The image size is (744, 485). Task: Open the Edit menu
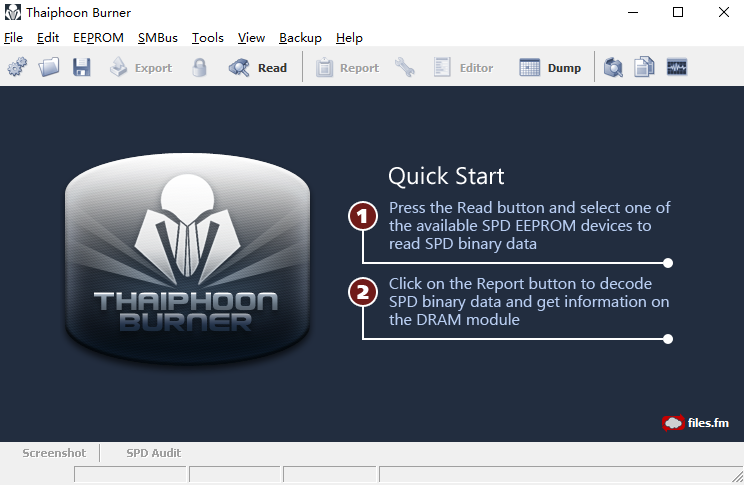coord(48,37)
